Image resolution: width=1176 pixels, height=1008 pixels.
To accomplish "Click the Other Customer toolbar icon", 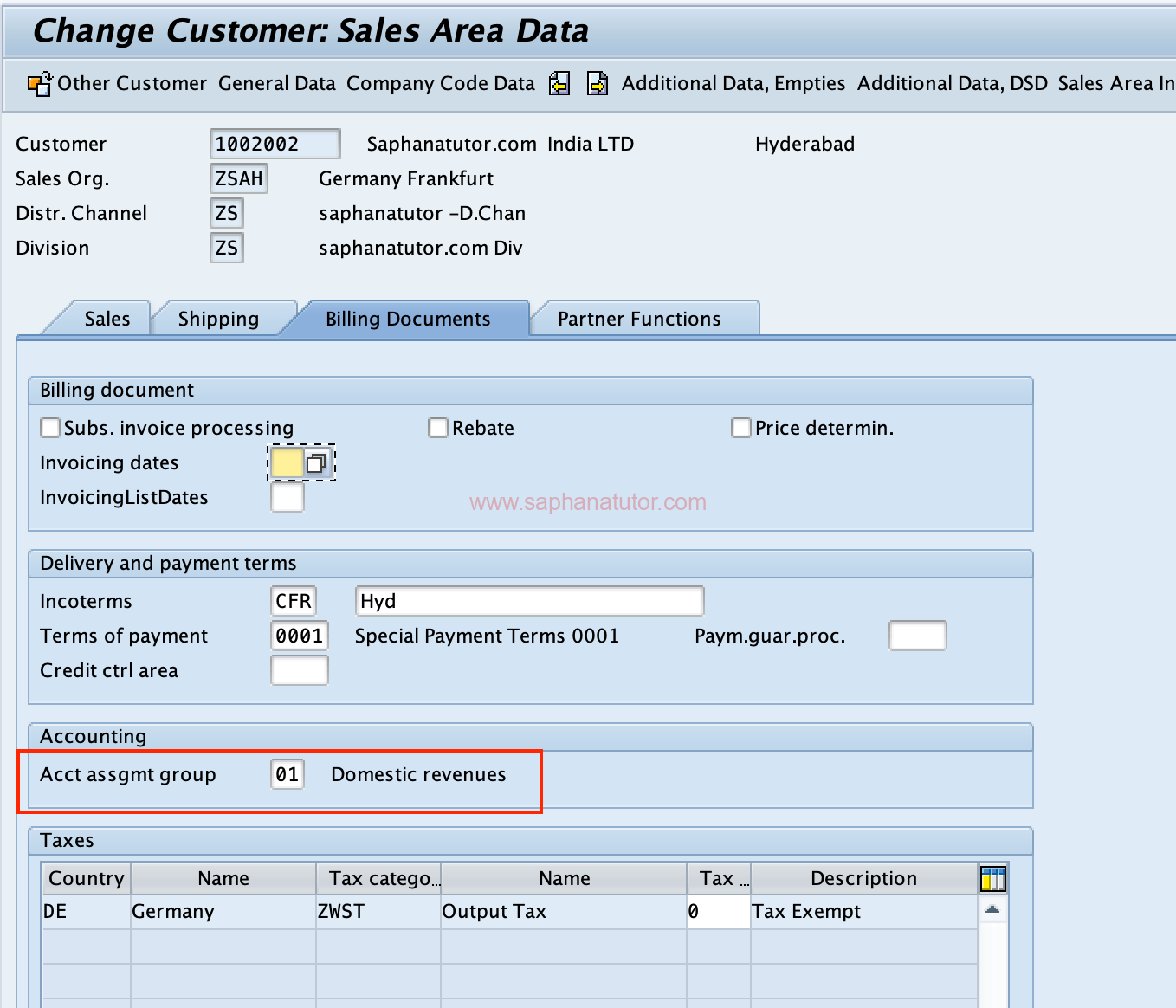I will pyautogui.click(x=40, y=83).
